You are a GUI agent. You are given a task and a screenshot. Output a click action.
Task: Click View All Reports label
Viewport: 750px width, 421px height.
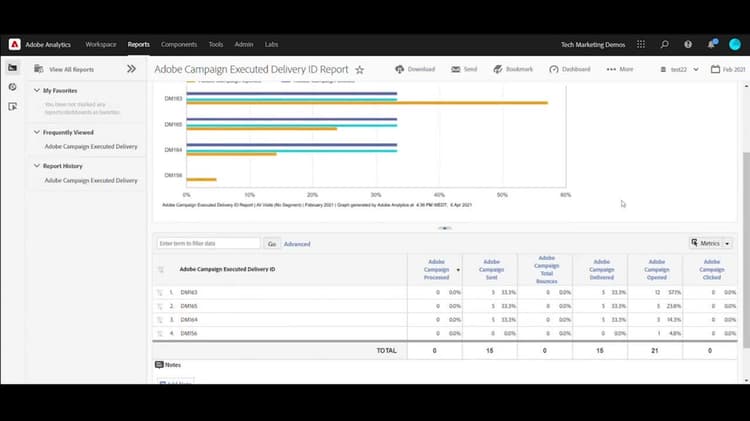[x=71, y=69]
